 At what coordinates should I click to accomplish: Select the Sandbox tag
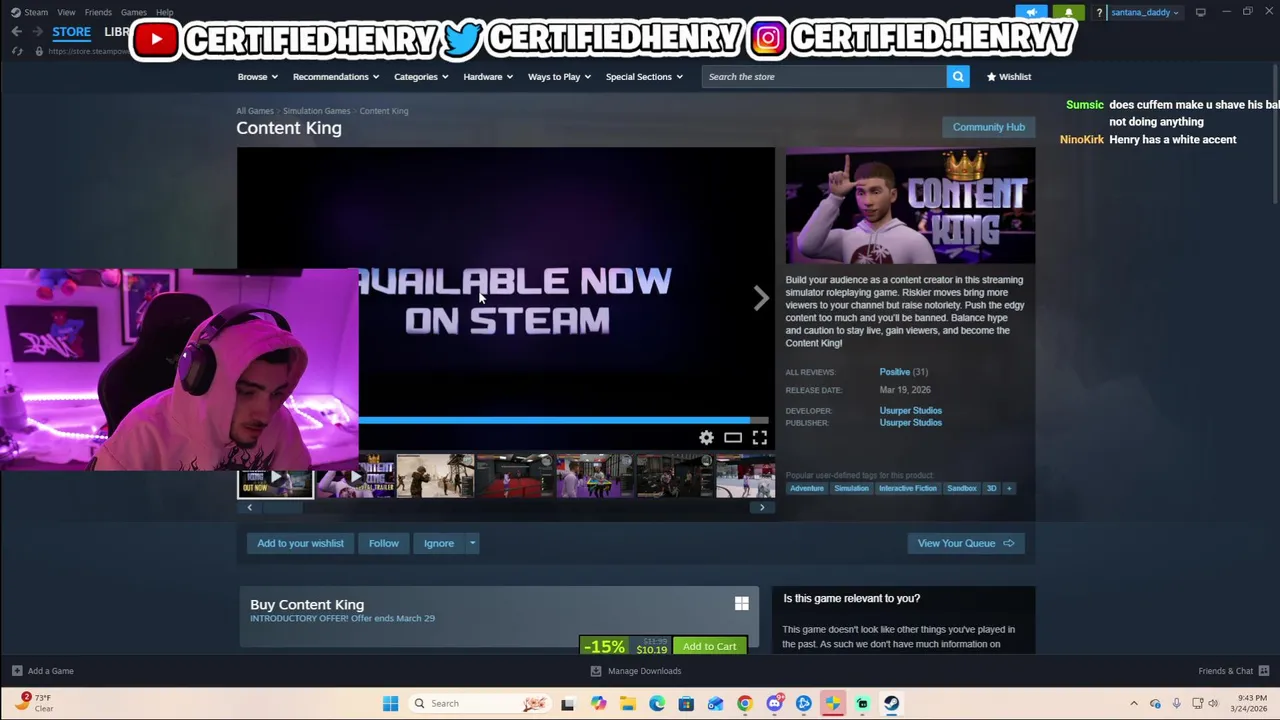pyautogui.click(x=962, y=488)
